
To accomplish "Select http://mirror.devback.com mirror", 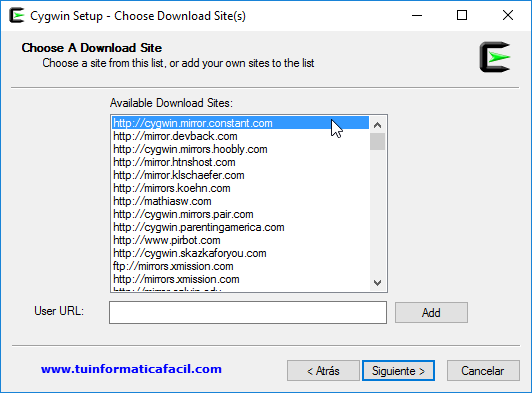I will [x=240, y=136].
